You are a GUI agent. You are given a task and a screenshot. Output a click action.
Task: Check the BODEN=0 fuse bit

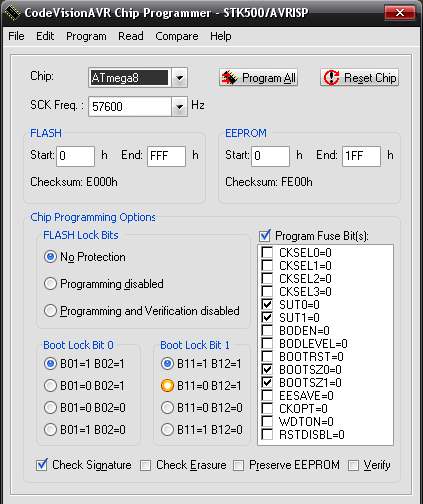point(267,330)
